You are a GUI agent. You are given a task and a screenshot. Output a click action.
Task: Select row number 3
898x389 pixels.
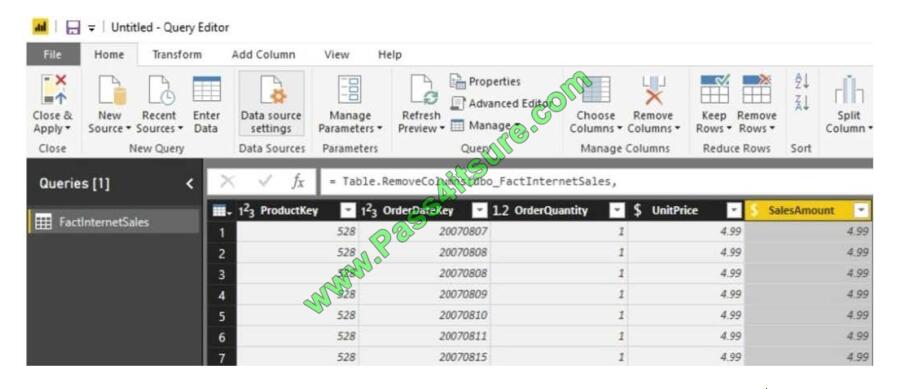click(x=222, y=274)
